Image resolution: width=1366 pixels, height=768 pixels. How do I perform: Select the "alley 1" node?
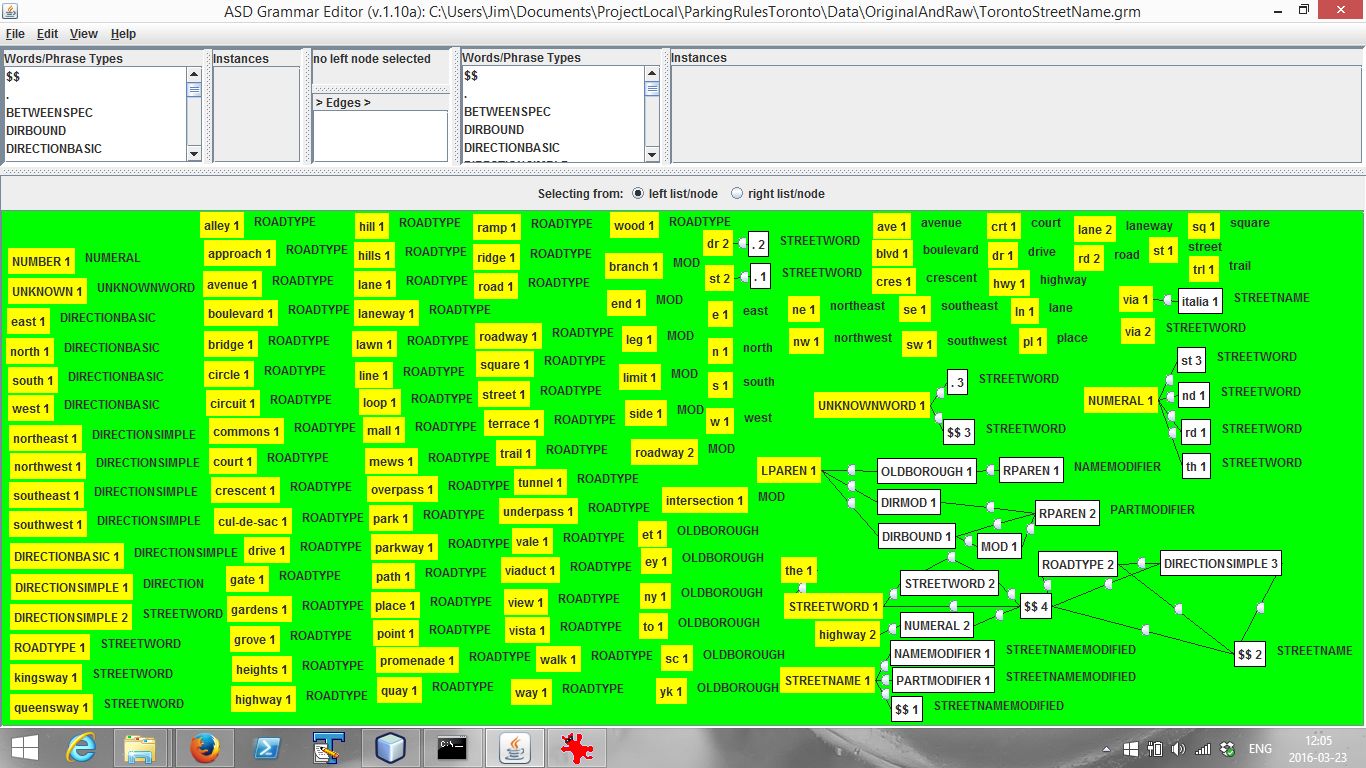coord(222,226)
